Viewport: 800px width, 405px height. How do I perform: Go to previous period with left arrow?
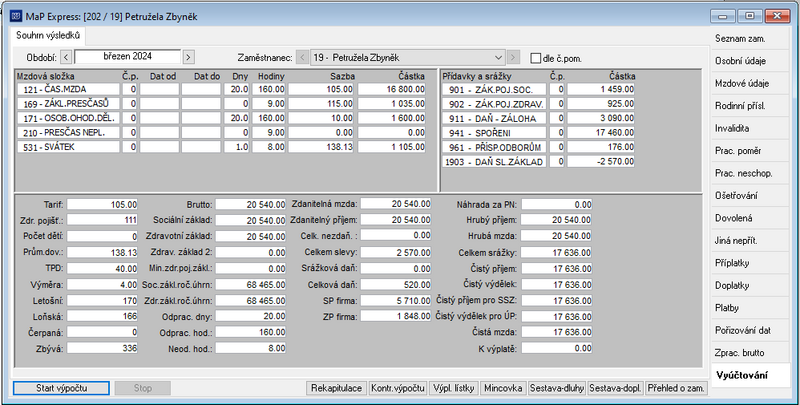point(66,57)
